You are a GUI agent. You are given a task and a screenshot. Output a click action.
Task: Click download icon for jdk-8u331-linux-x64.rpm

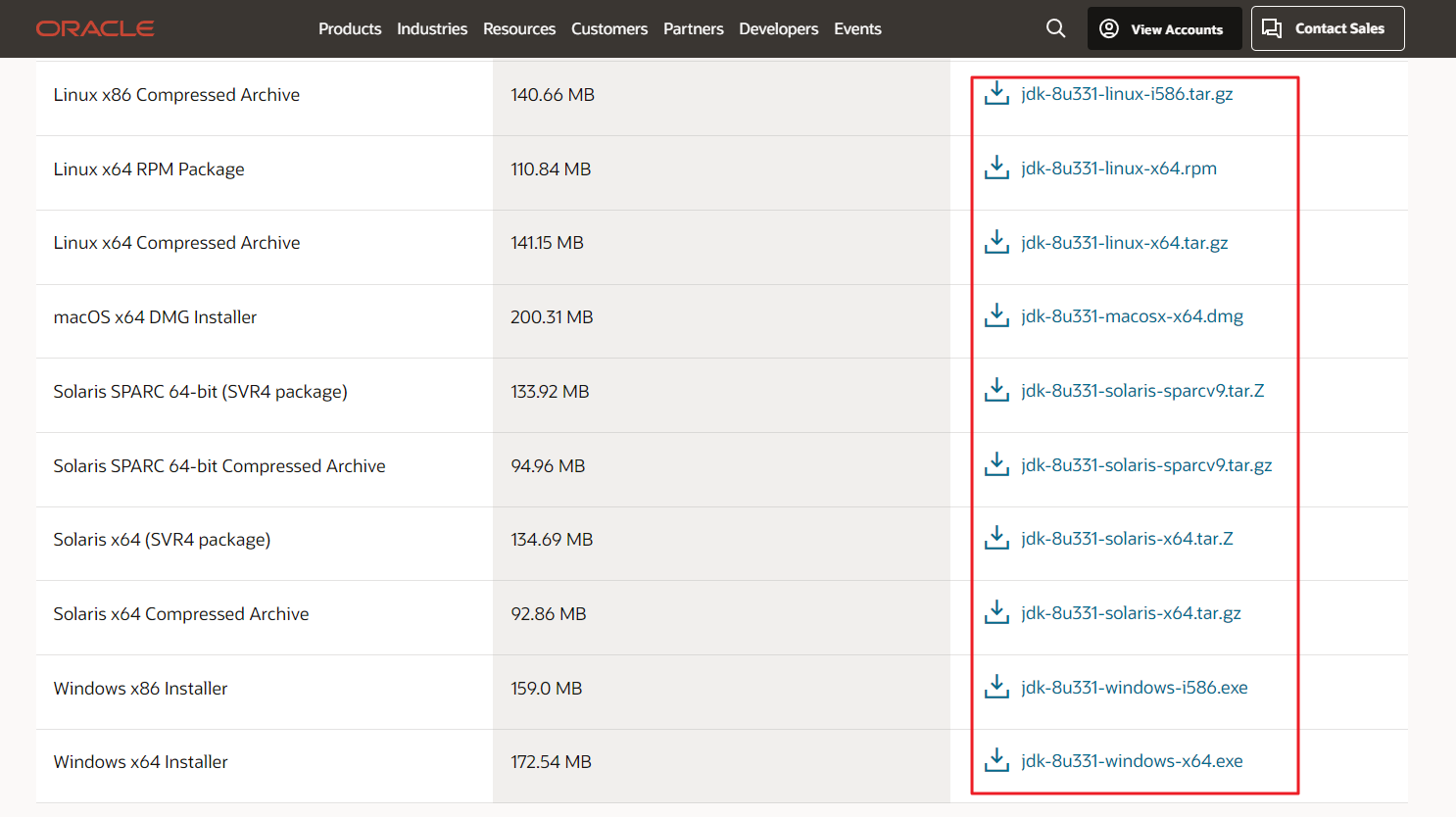[996, 168]
